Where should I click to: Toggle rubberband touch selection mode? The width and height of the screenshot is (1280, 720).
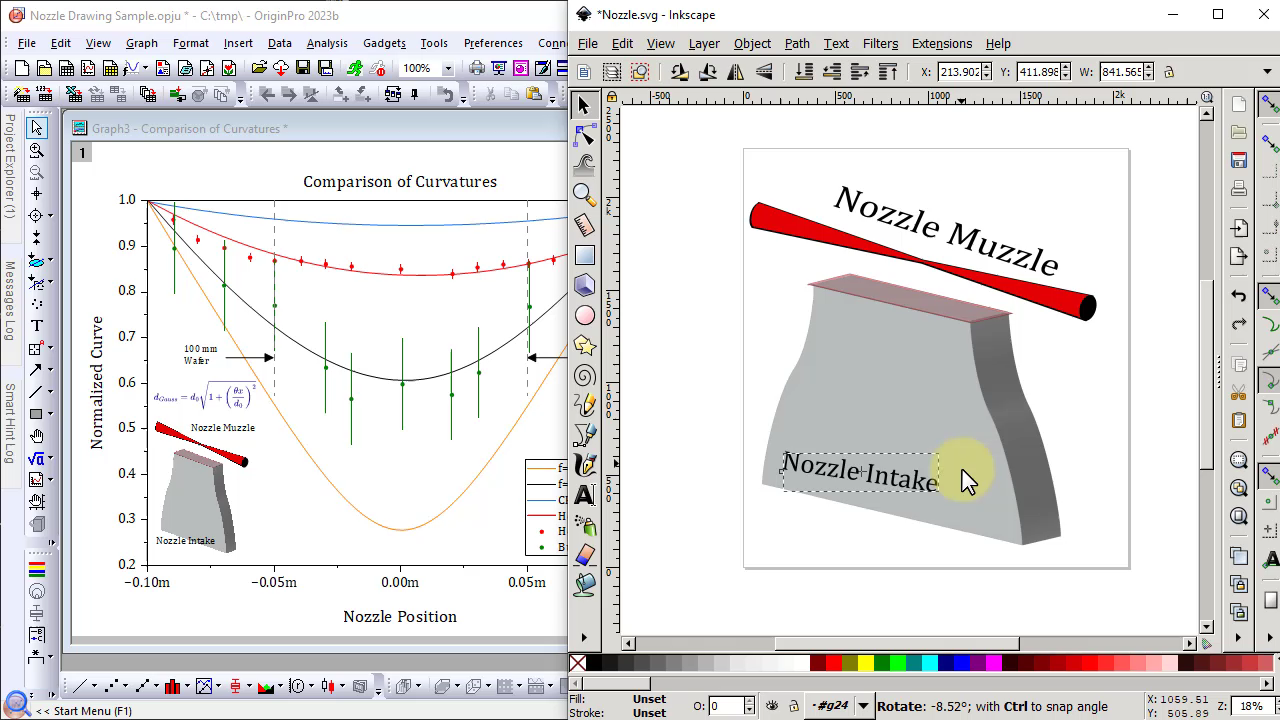pos(640,72)
